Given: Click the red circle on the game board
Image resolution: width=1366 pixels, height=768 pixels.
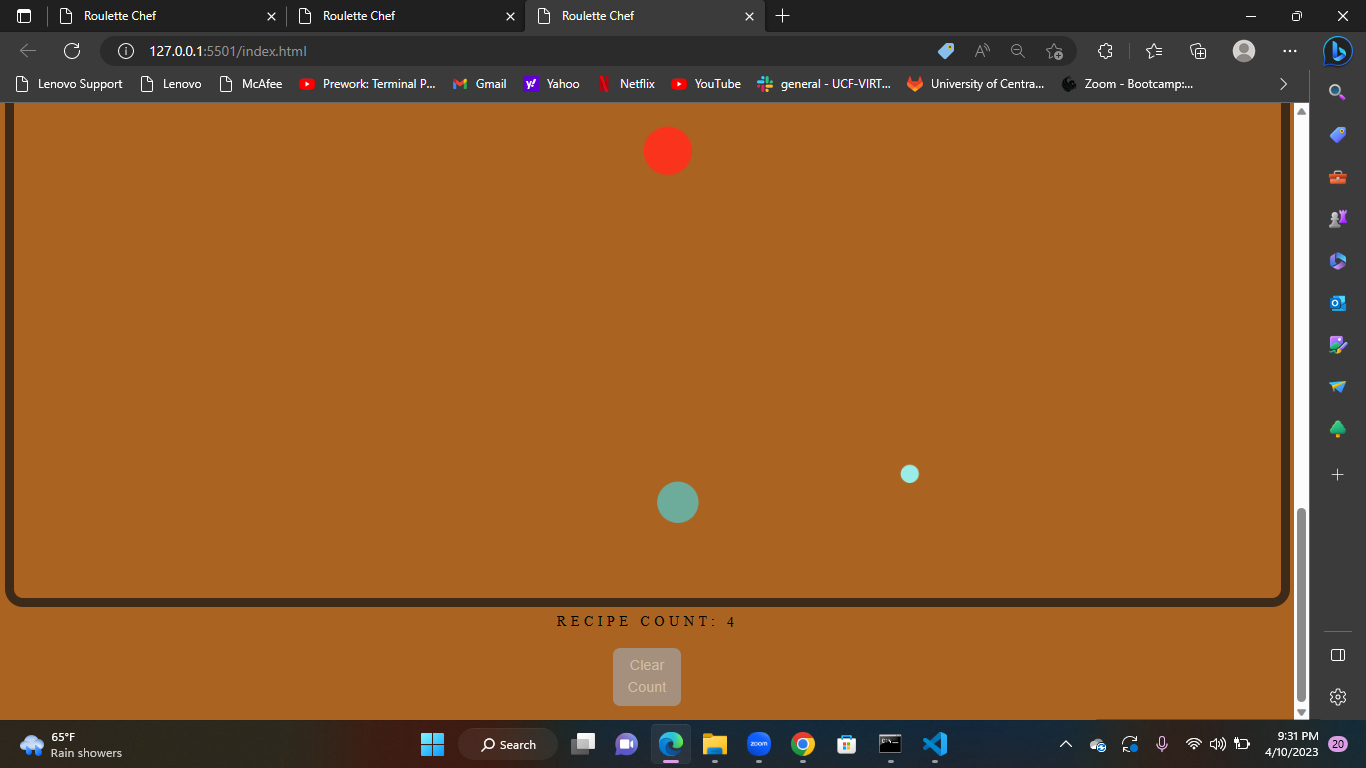Looking at the screenshot, I should click(x=668, y=151).
